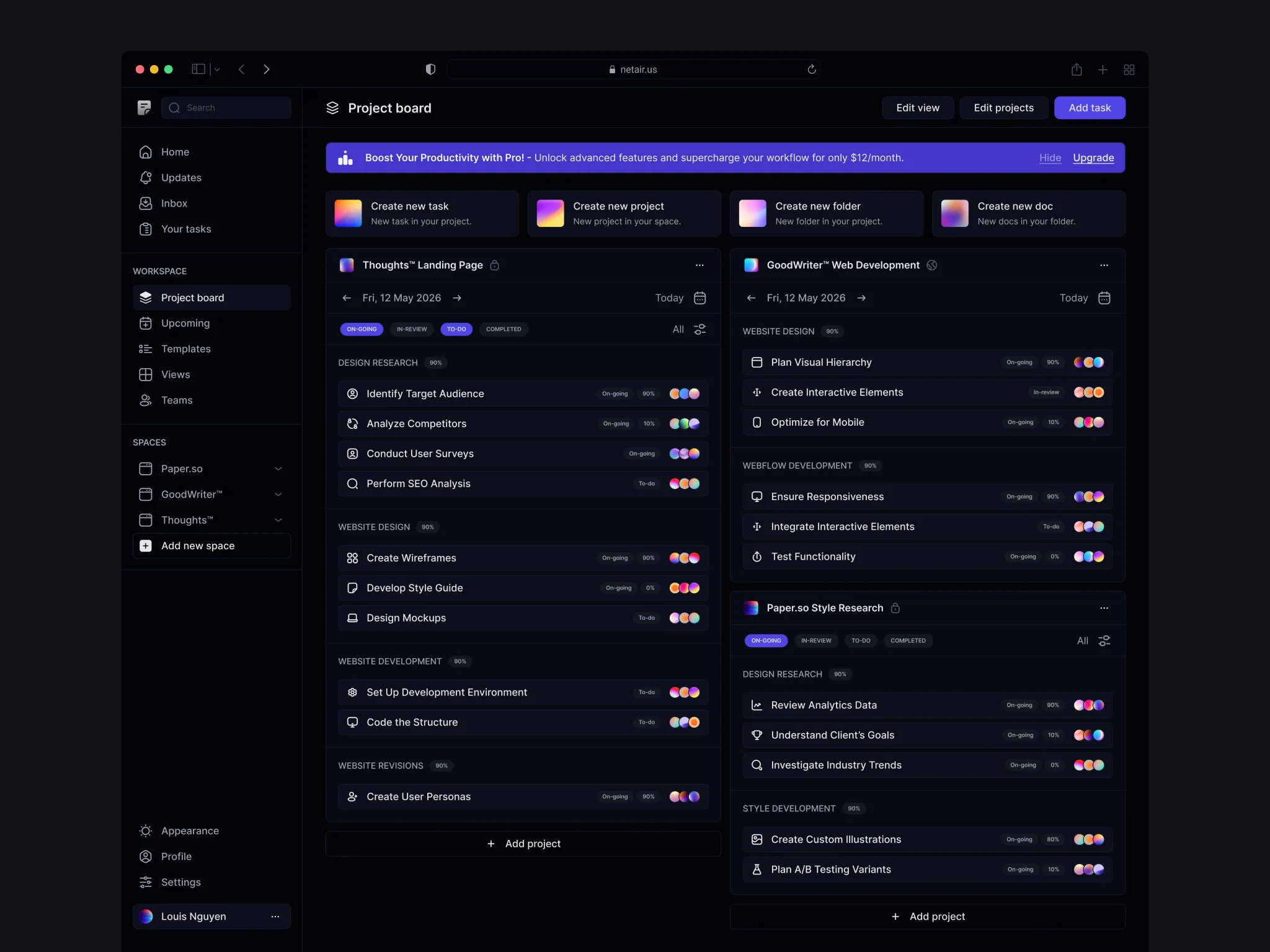Screen dimensions: 1270x952
Task: Open the Identify Target Audience task row
Action: point(523,394)
